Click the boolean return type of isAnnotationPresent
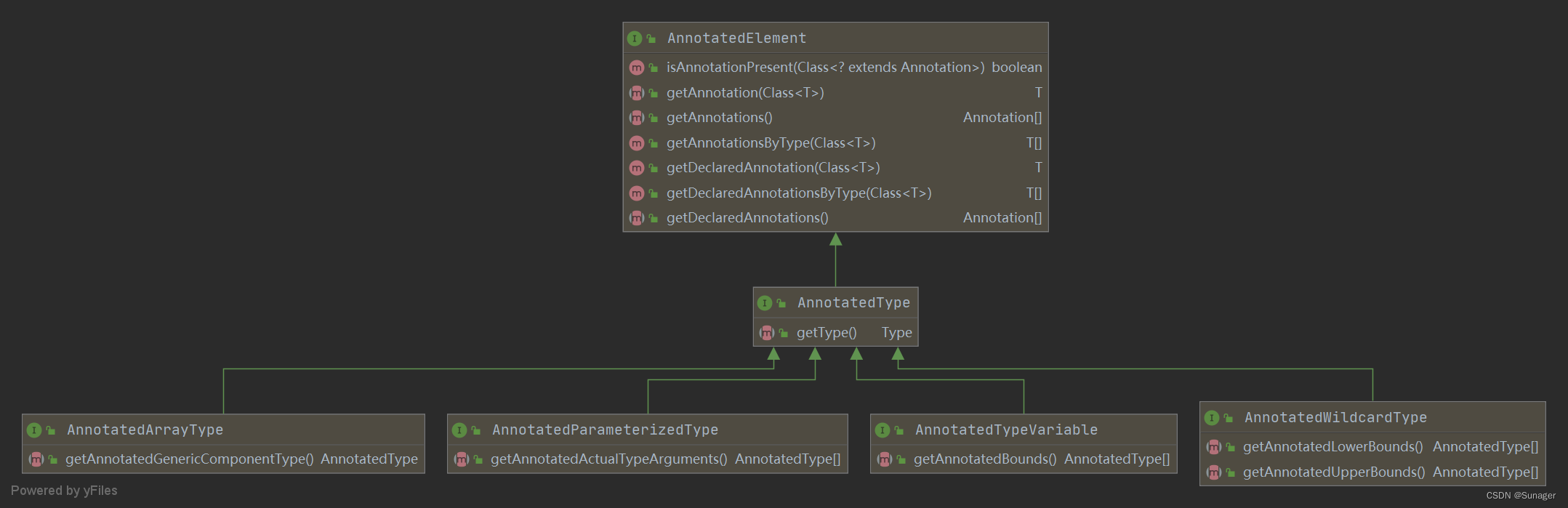The image size is (1568, 508). coord(1017,68)
